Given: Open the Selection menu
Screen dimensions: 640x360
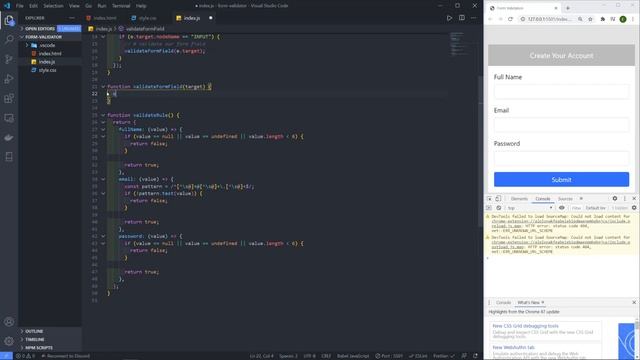Looking at the screenshot, I should point(53,6).
